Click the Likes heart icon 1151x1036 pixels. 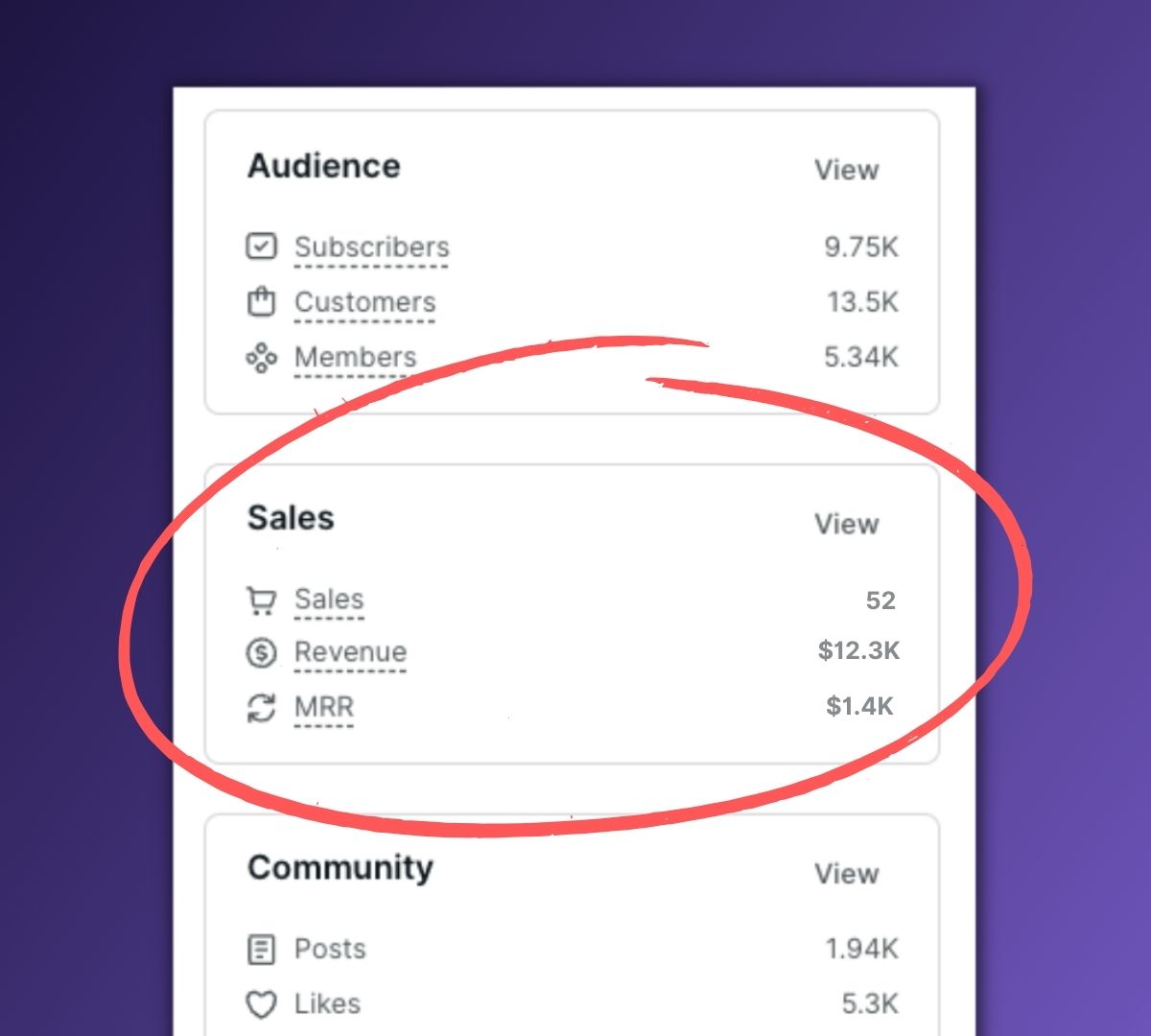click(261, 1004)
